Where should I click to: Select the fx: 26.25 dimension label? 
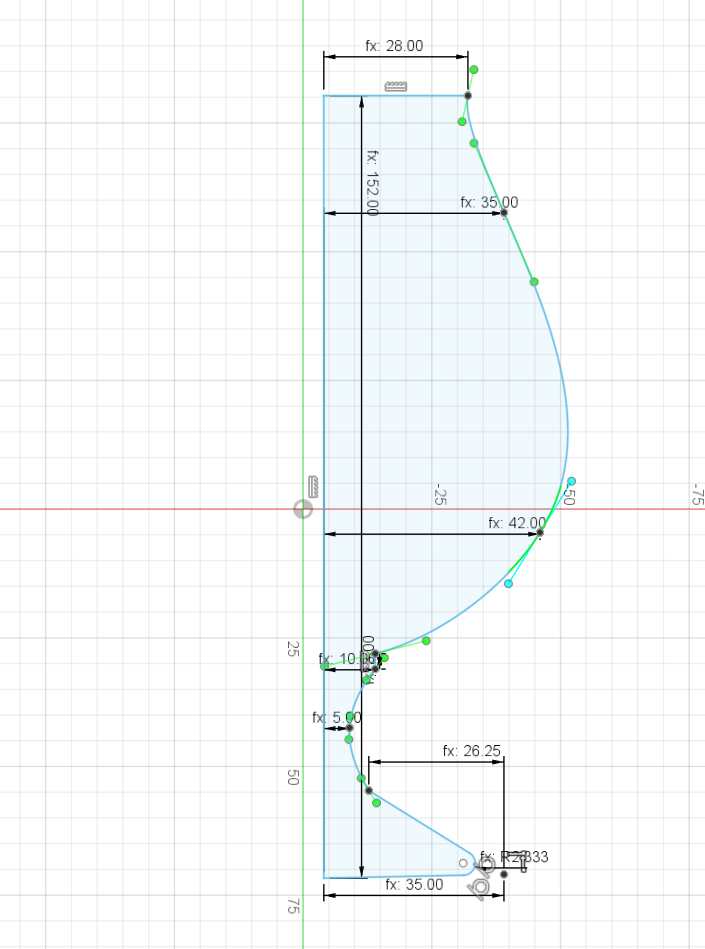pos(471,750)
